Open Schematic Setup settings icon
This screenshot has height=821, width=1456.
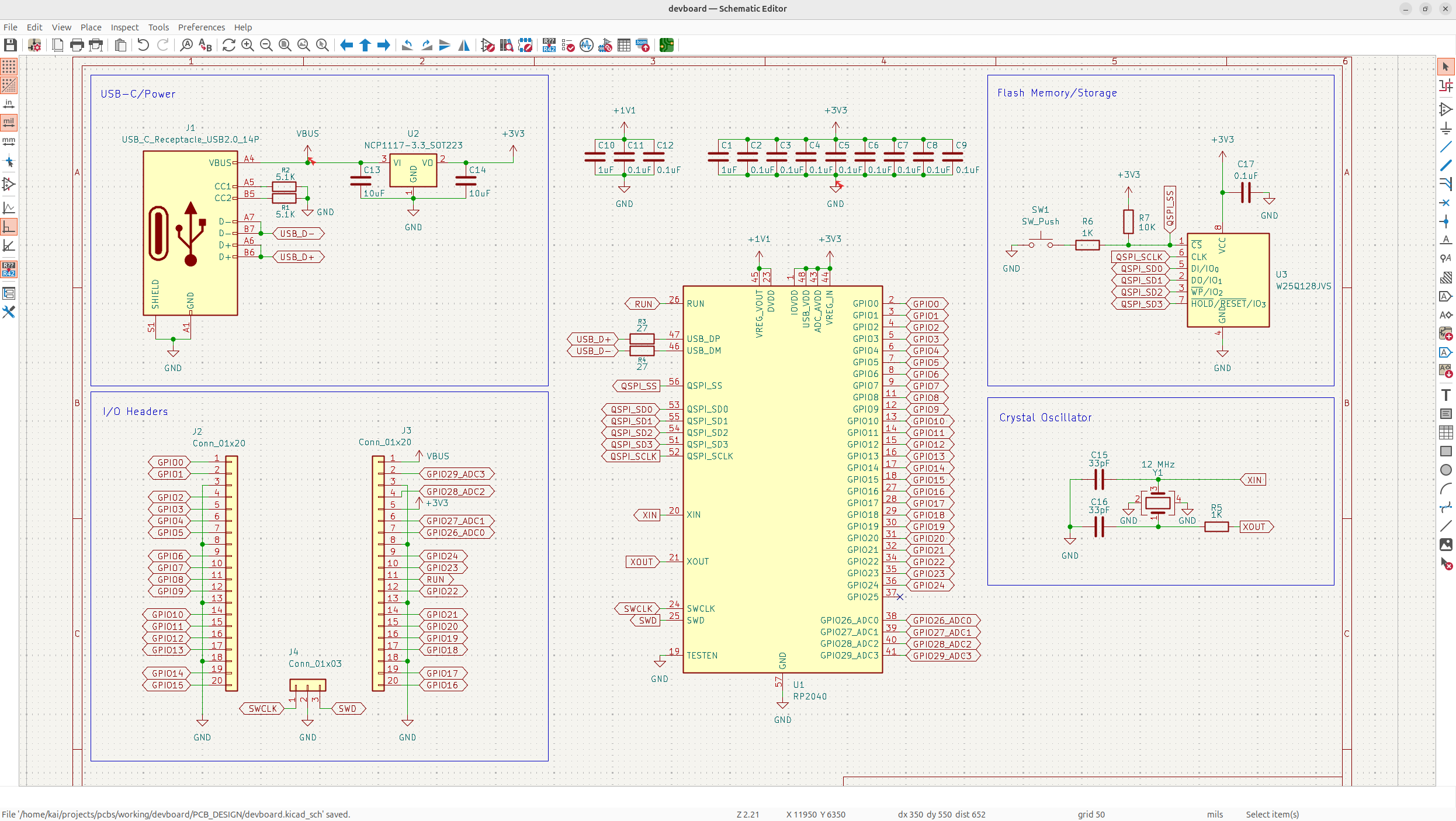[34, 45]
